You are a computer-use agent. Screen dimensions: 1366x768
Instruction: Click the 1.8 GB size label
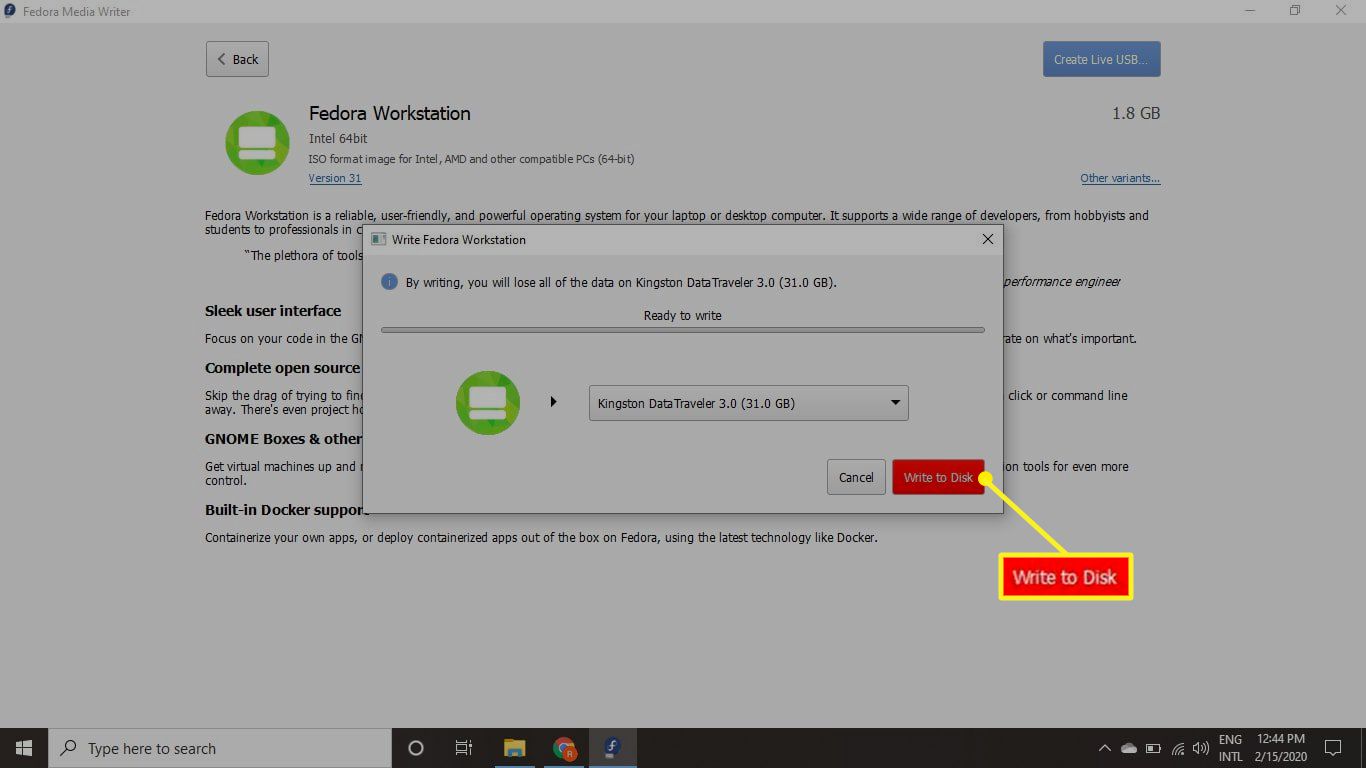[1136, 113]
